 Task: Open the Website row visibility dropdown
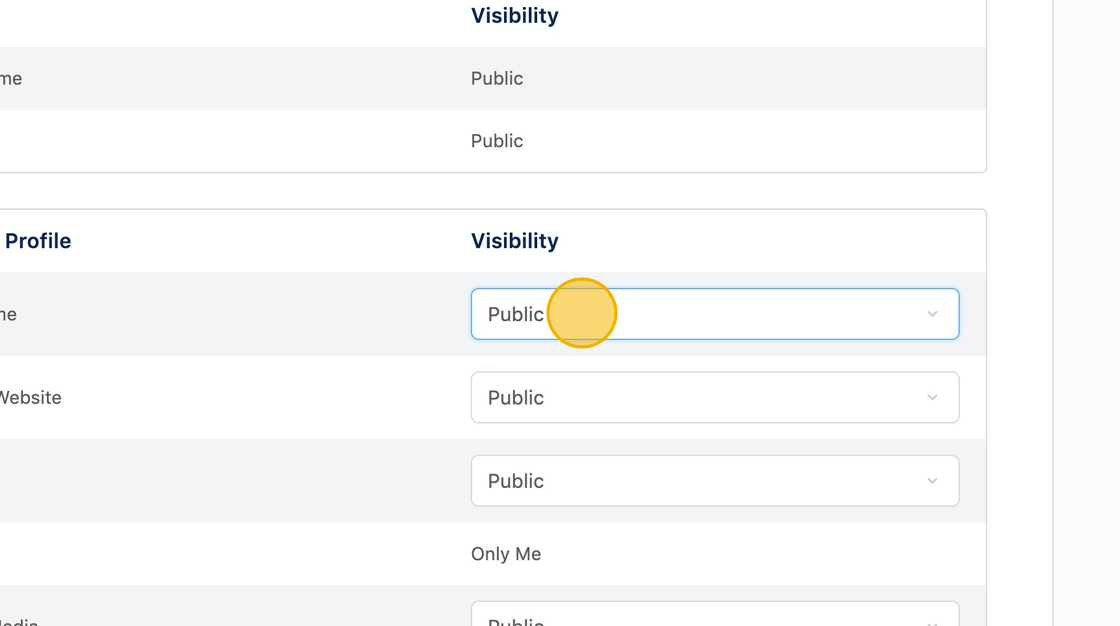714,397
